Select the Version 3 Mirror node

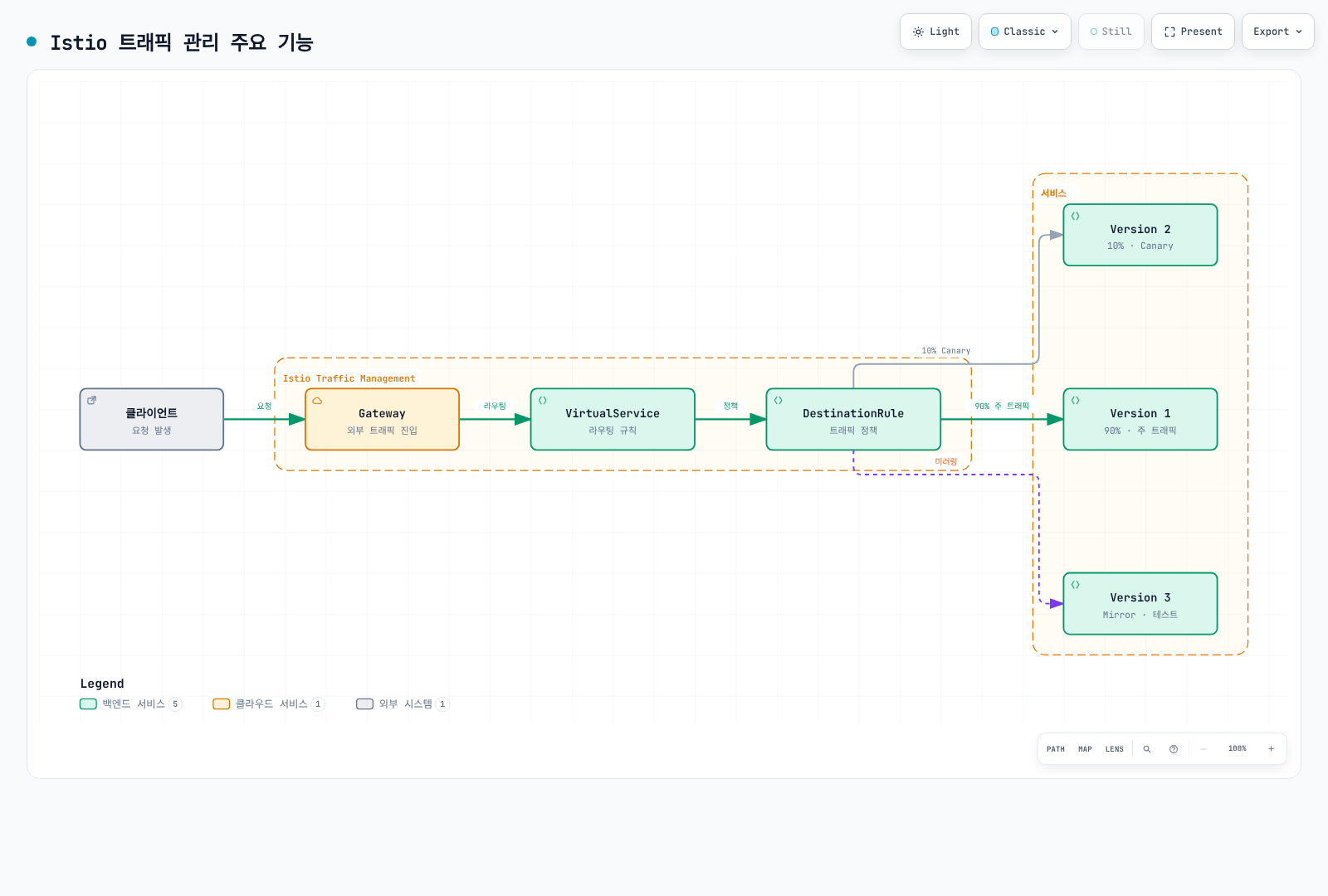click(1140, 604)
